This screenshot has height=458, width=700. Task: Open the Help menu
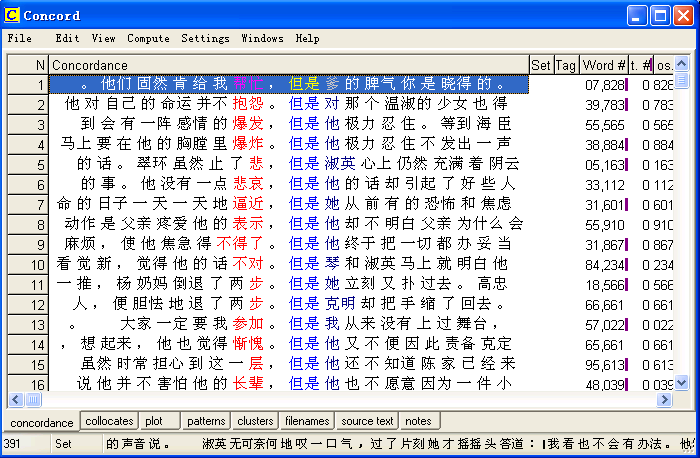coord(307,38)
